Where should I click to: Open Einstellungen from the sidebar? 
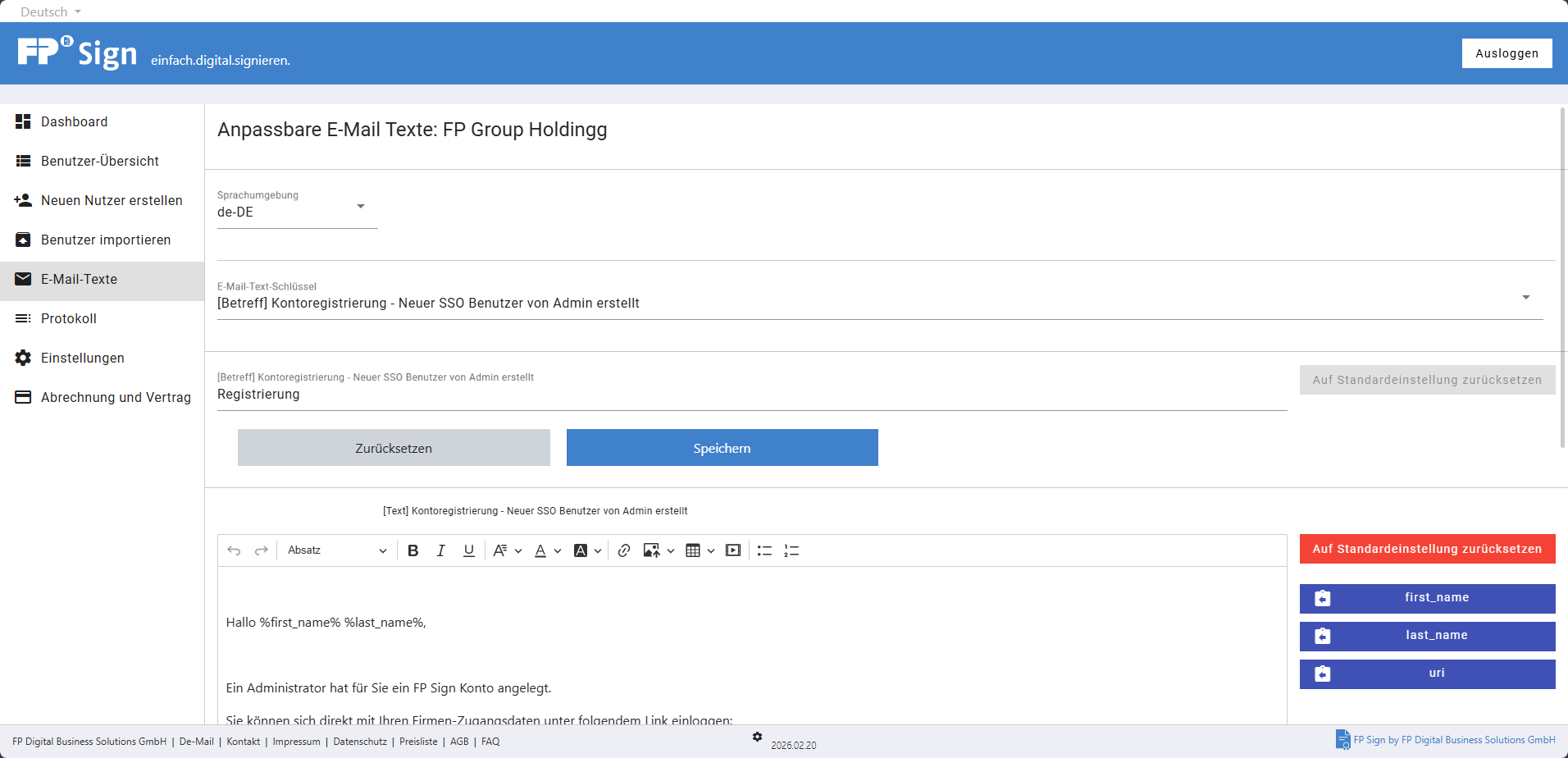[x=102, y=358]
